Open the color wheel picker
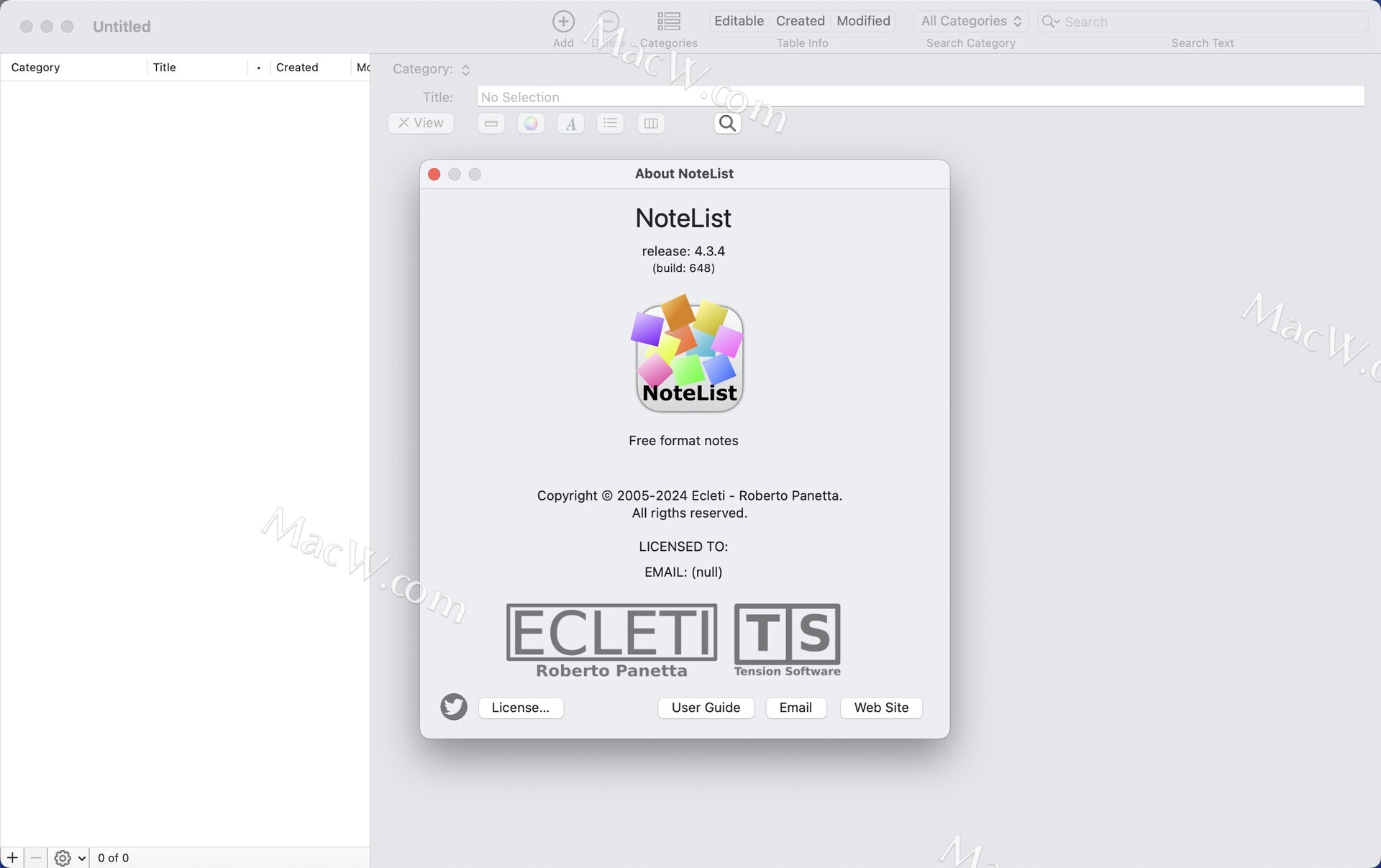Screen dimensions: 1381x868 [x=531, y=124]
